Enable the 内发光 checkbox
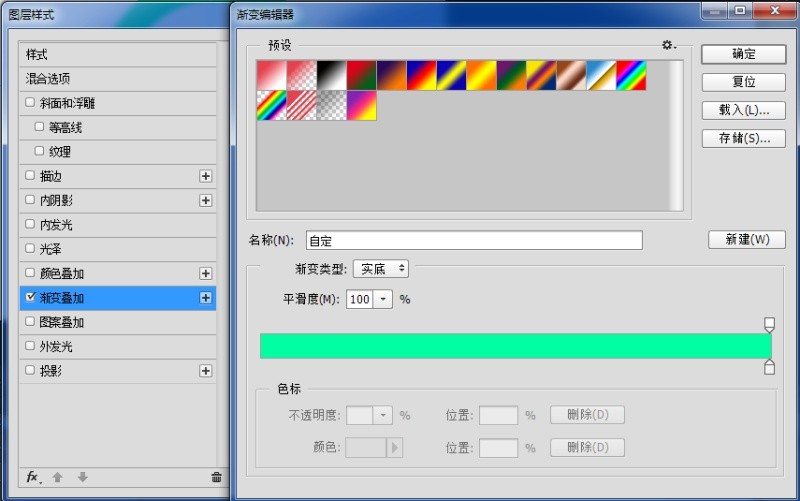Screen dimensions: 800x501 pyautogui.click(x=30, y=224)
